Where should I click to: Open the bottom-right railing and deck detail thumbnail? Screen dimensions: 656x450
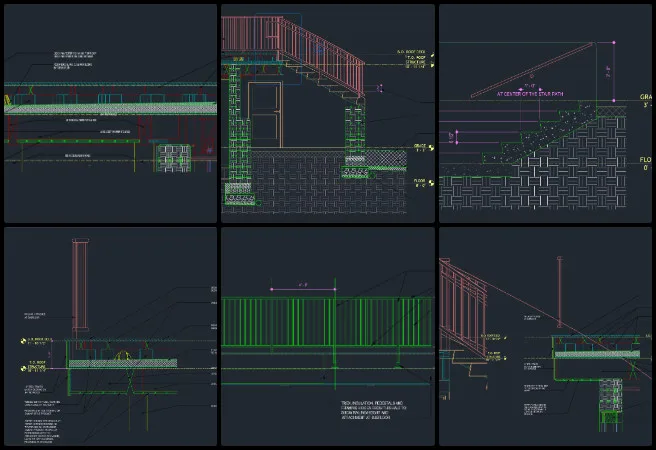[x=545, y=337]
